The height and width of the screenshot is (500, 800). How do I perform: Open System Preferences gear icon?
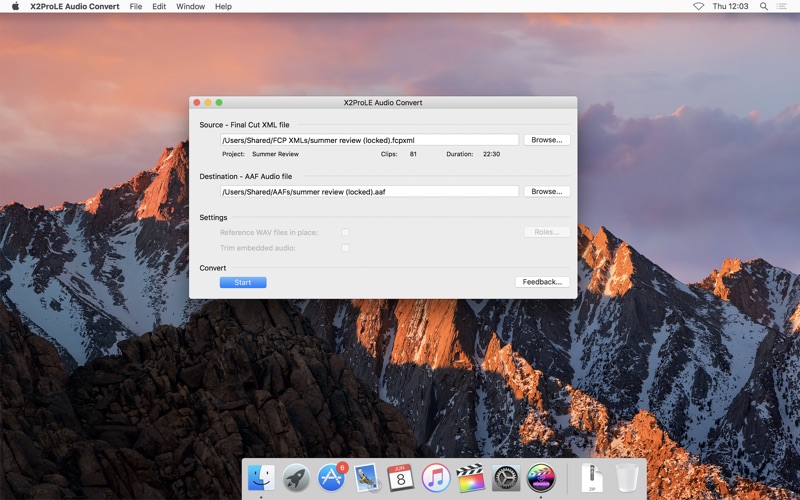point(506,478)
